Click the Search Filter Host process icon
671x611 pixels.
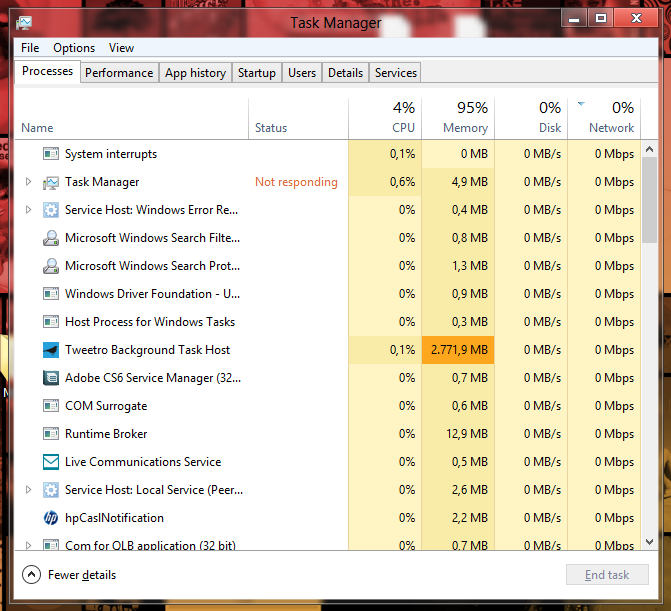click(51, 238)
